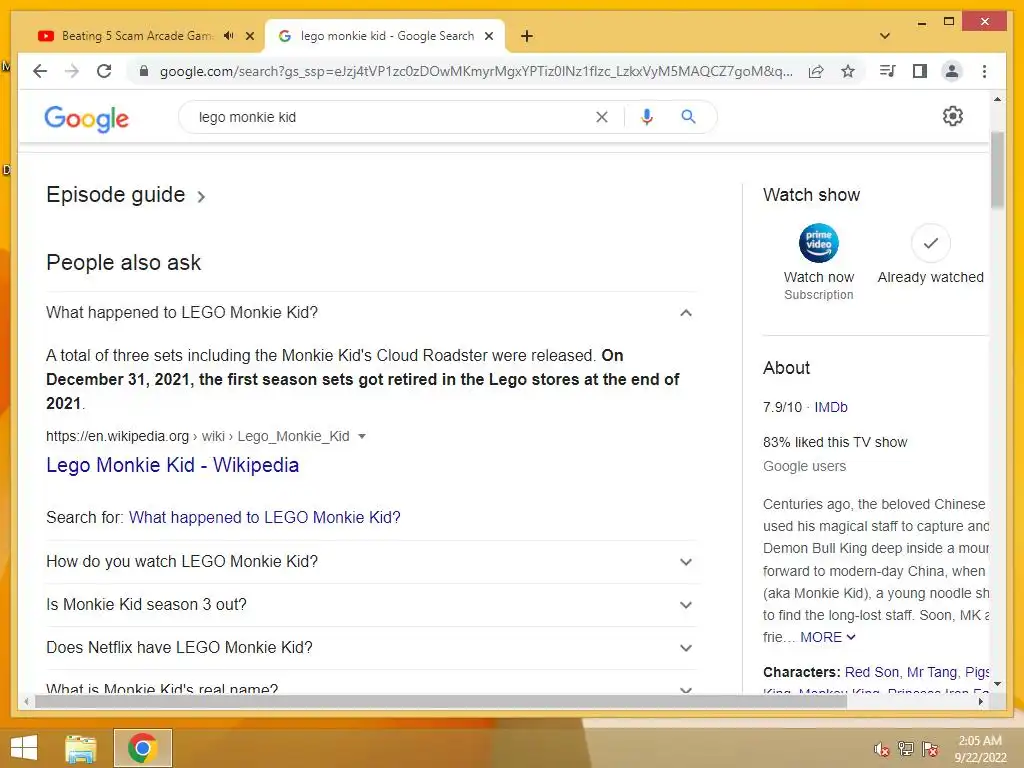
Task: Click the Watch now Subscription label
Action: pyautogui.click(x=818, y=285)
